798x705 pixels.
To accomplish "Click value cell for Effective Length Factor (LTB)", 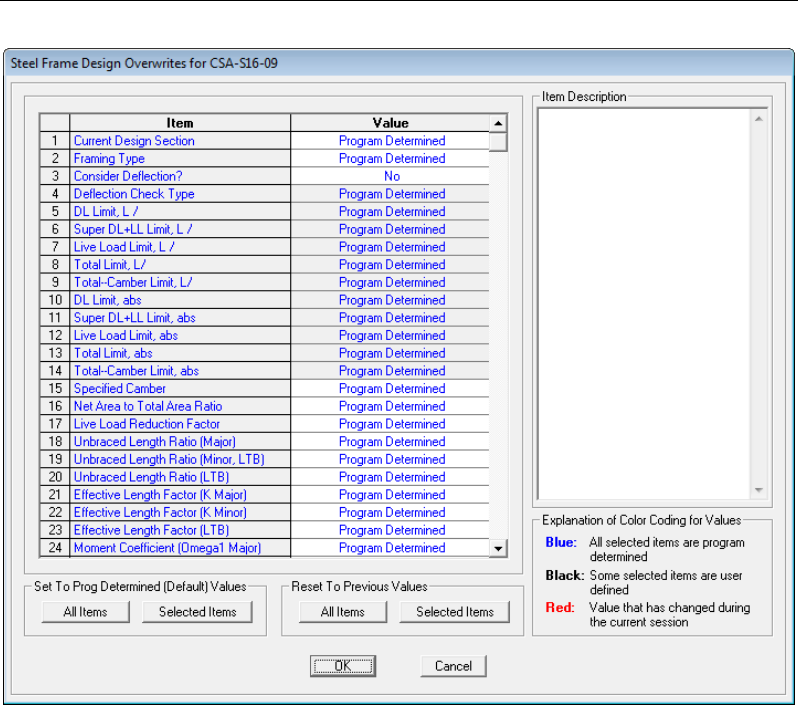I will (390, 530).
